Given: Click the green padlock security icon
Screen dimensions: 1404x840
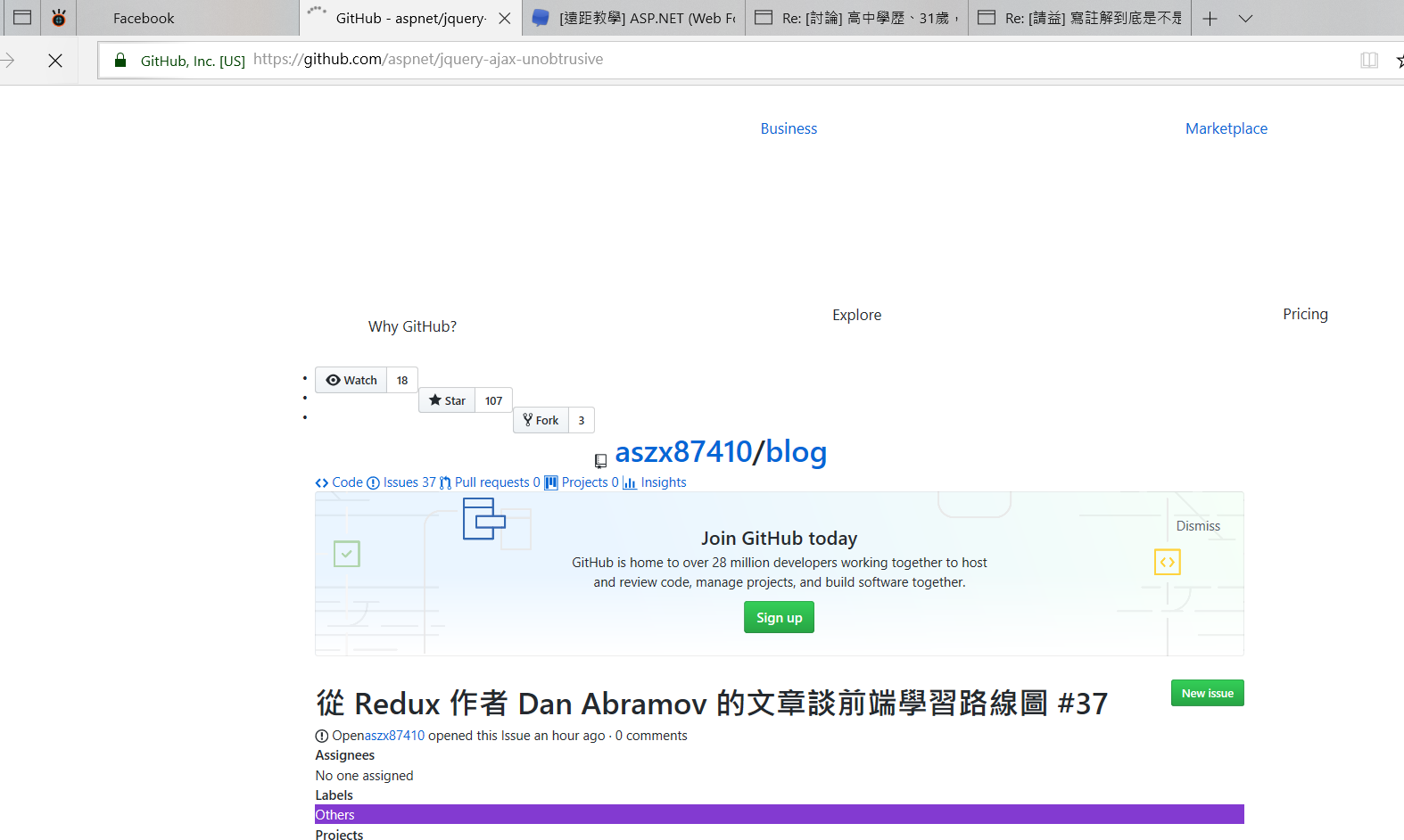Looking at the screenshot, I should (120, 60).
